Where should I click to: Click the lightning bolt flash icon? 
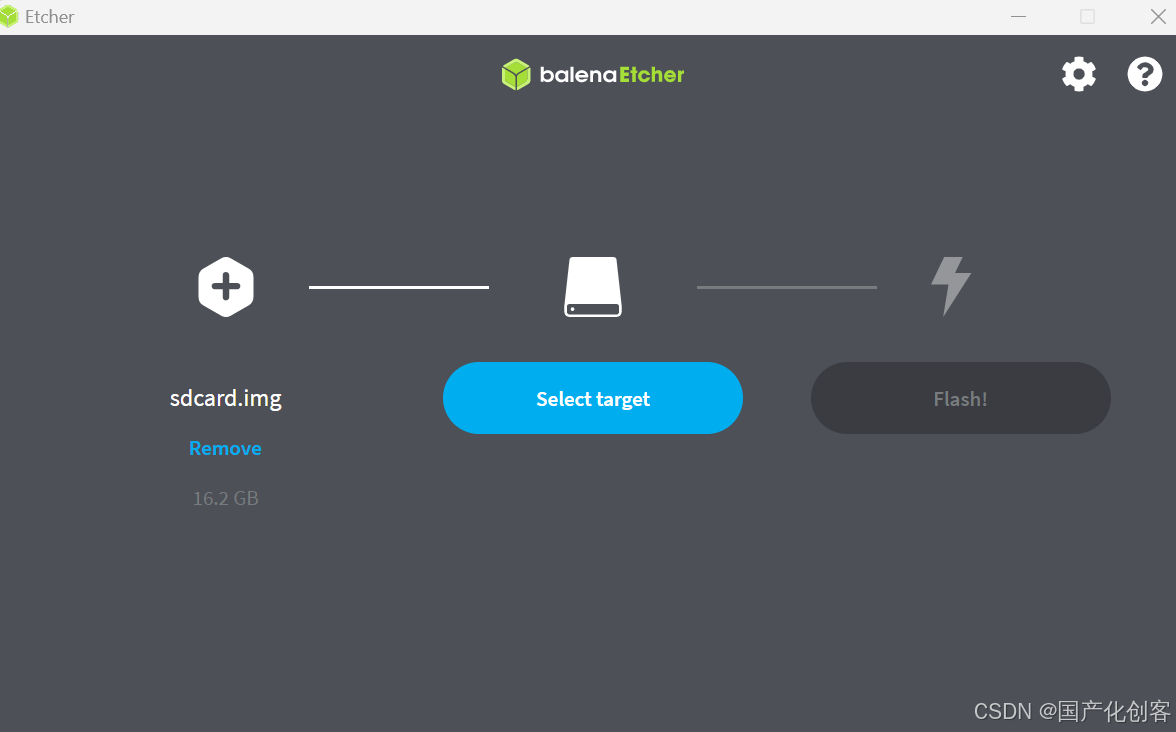tap(951, 286)
